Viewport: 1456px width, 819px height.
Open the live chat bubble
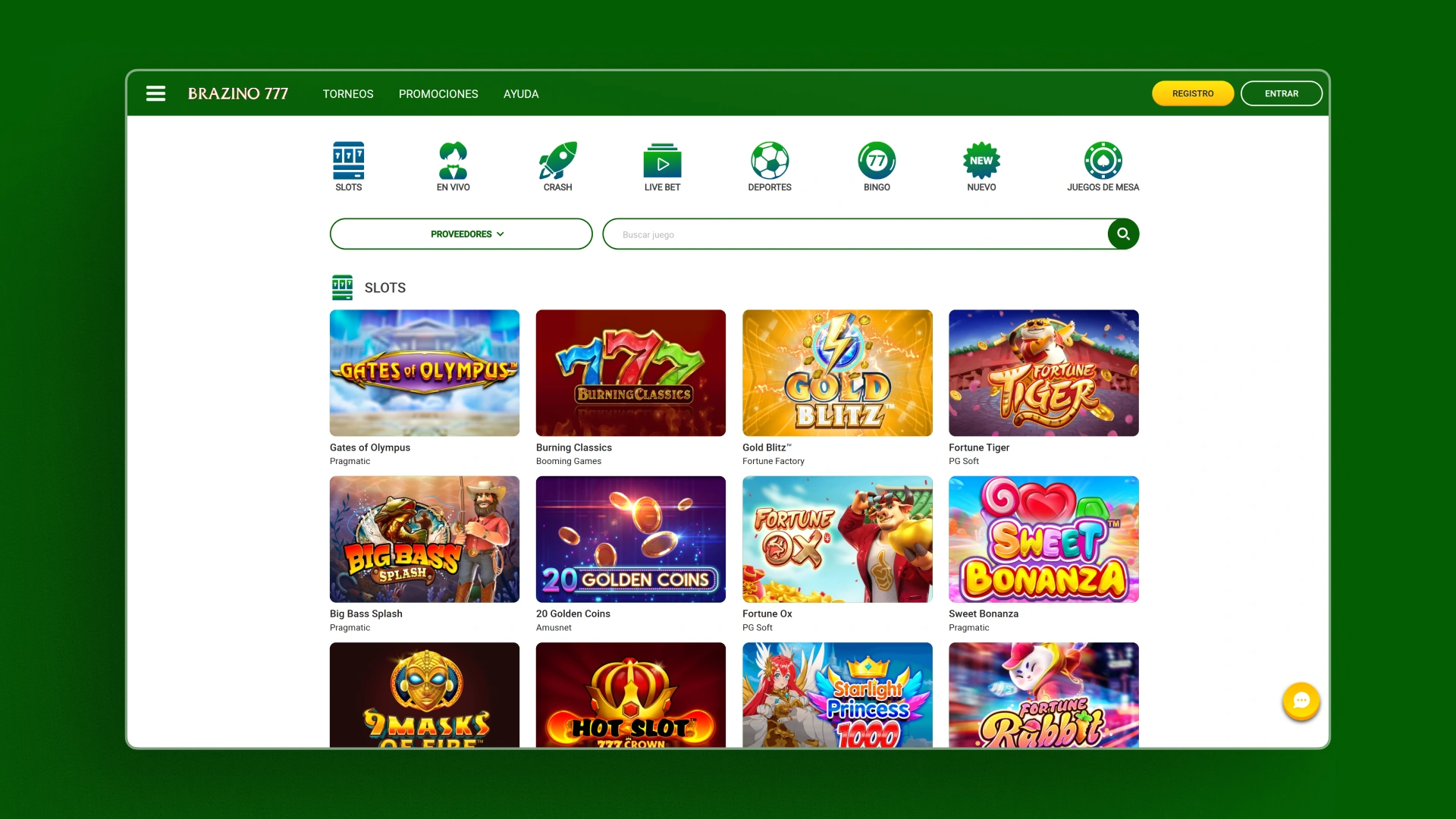pyautogui.click(x=1301, y=701)
